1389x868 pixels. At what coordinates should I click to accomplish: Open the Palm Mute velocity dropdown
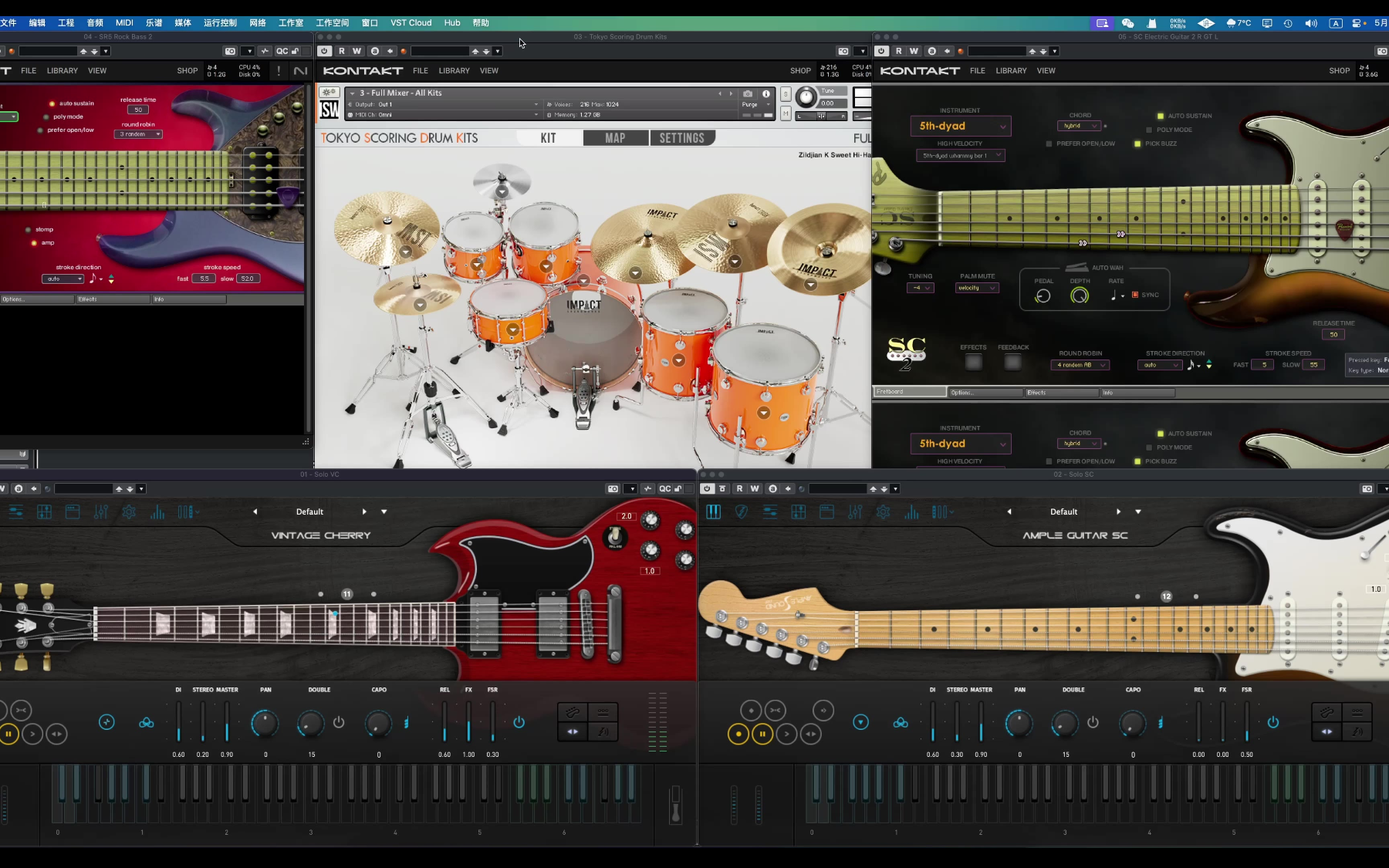pos(977,288)
